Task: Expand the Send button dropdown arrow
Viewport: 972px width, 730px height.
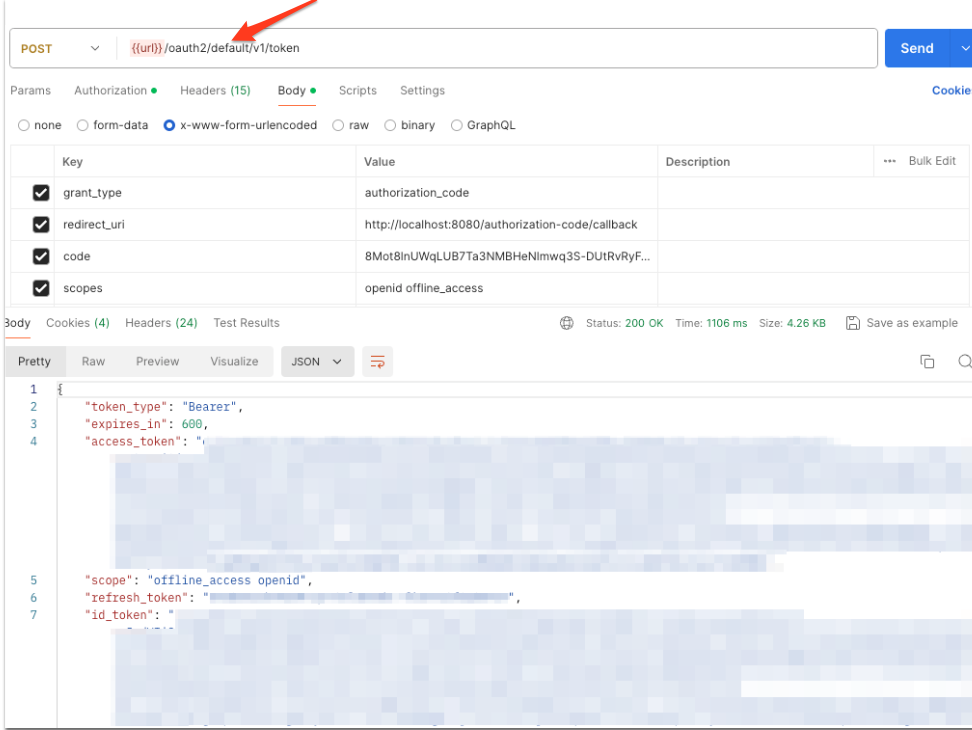Action: (x=962, y=48)
